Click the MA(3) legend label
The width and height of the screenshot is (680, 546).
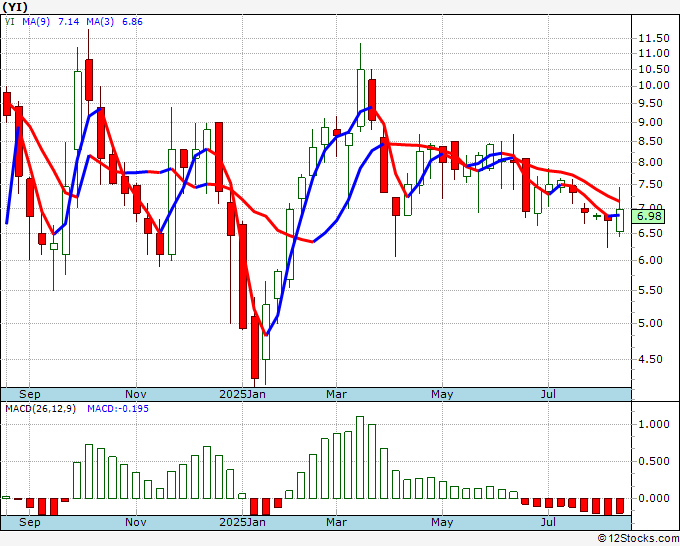tap(100, 22)
